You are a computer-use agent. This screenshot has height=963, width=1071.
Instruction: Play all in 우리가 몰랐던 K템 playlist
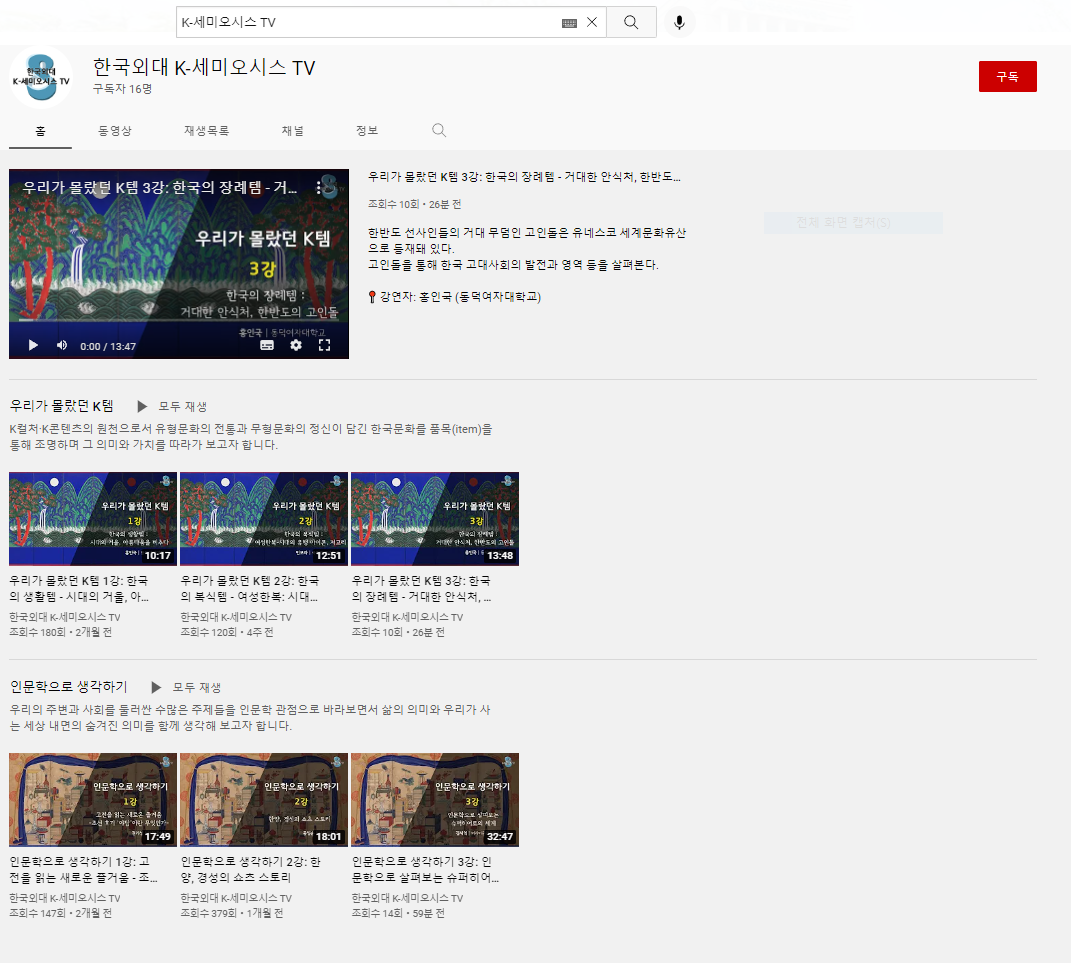pos(172,406)
